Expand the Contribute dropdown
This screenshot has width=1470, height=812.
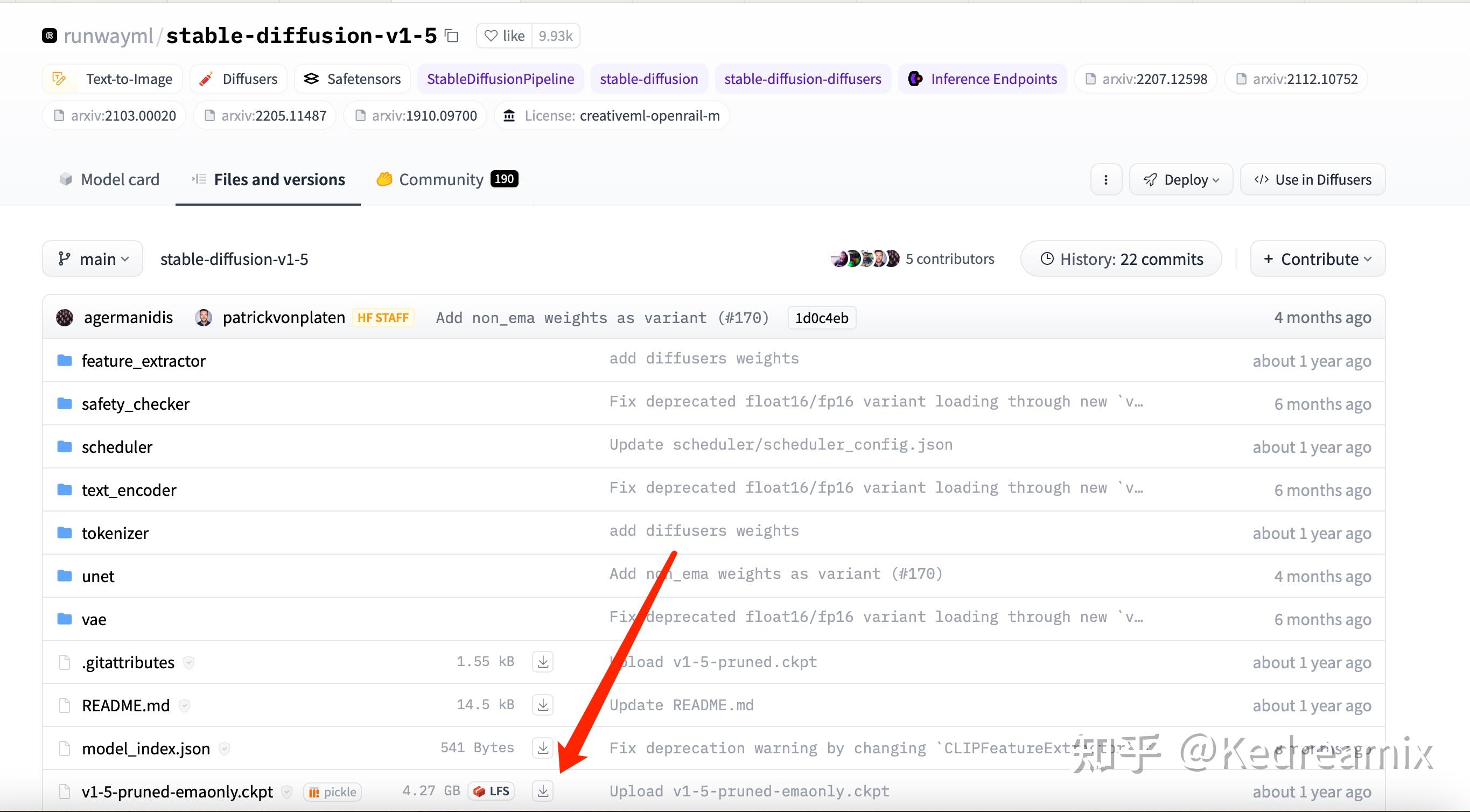pyautogui.click(x=1317, y=258)
